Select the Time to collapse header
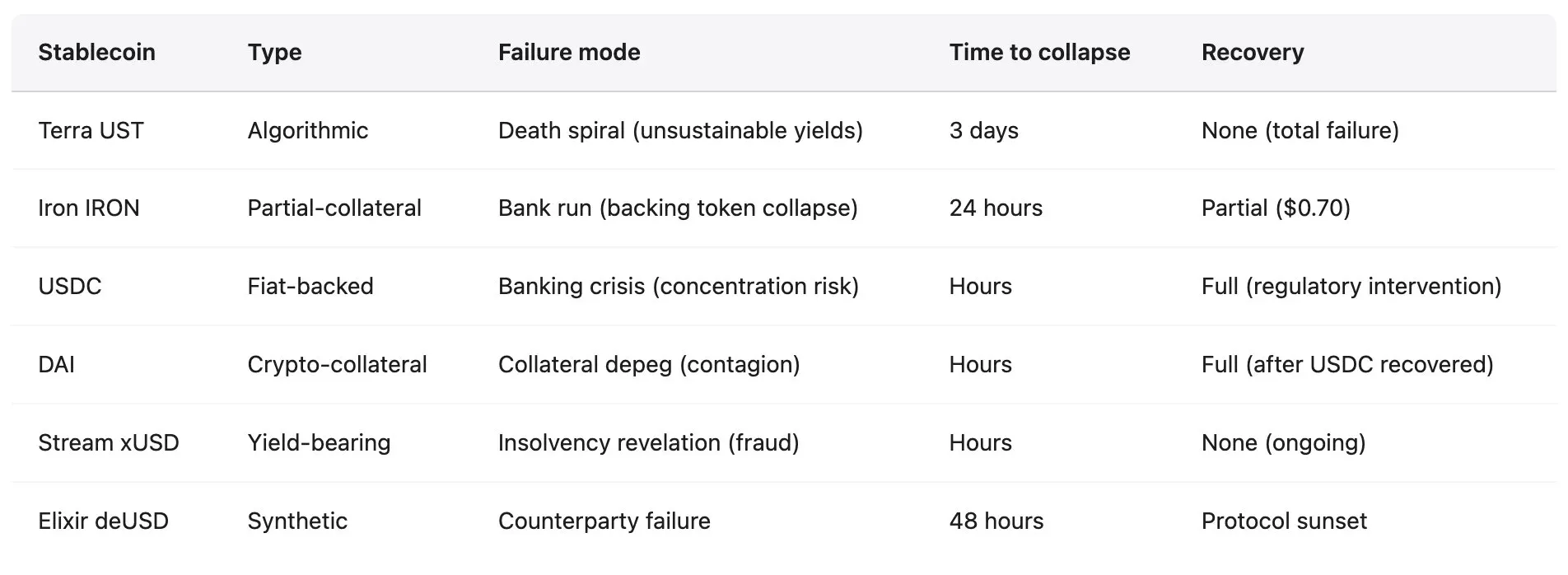Viewport: 1568px width, 575px height. 1038,52
